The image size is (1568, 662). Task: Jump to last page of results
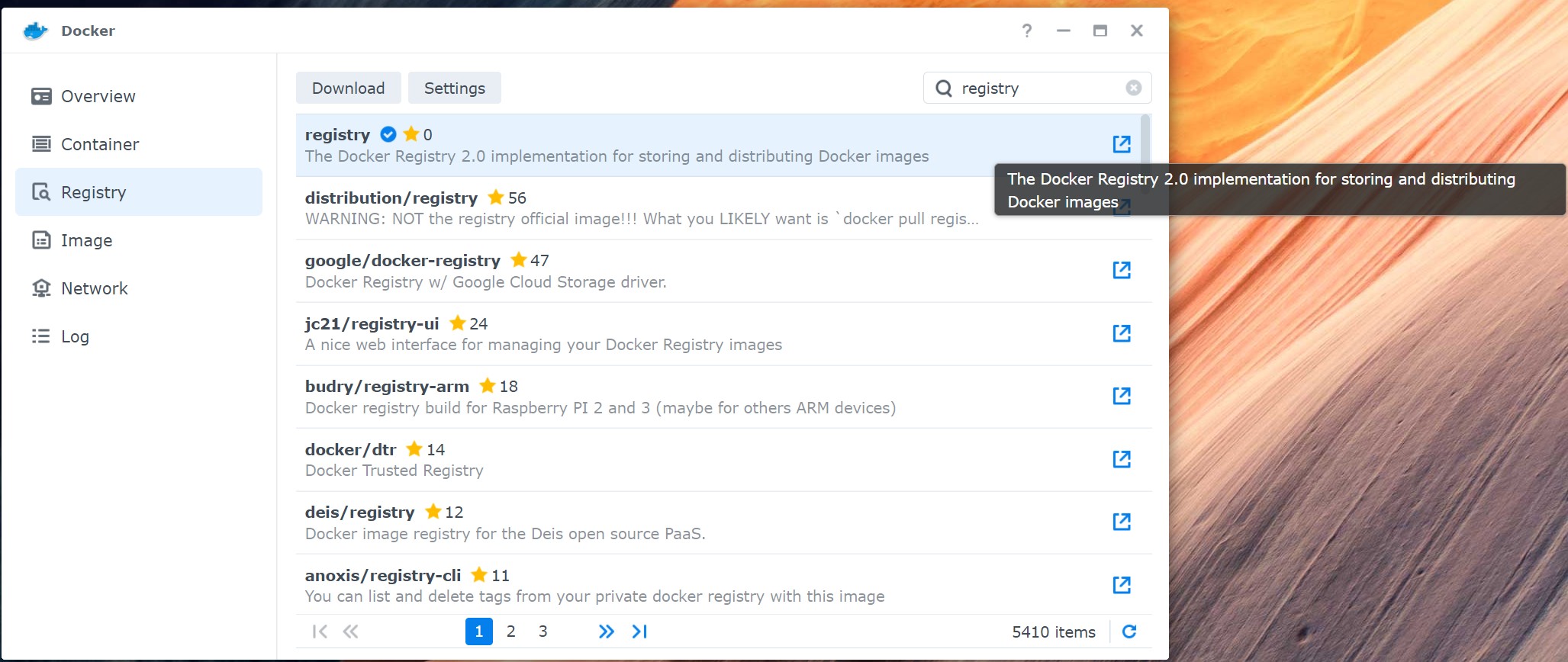coord(639,631)
